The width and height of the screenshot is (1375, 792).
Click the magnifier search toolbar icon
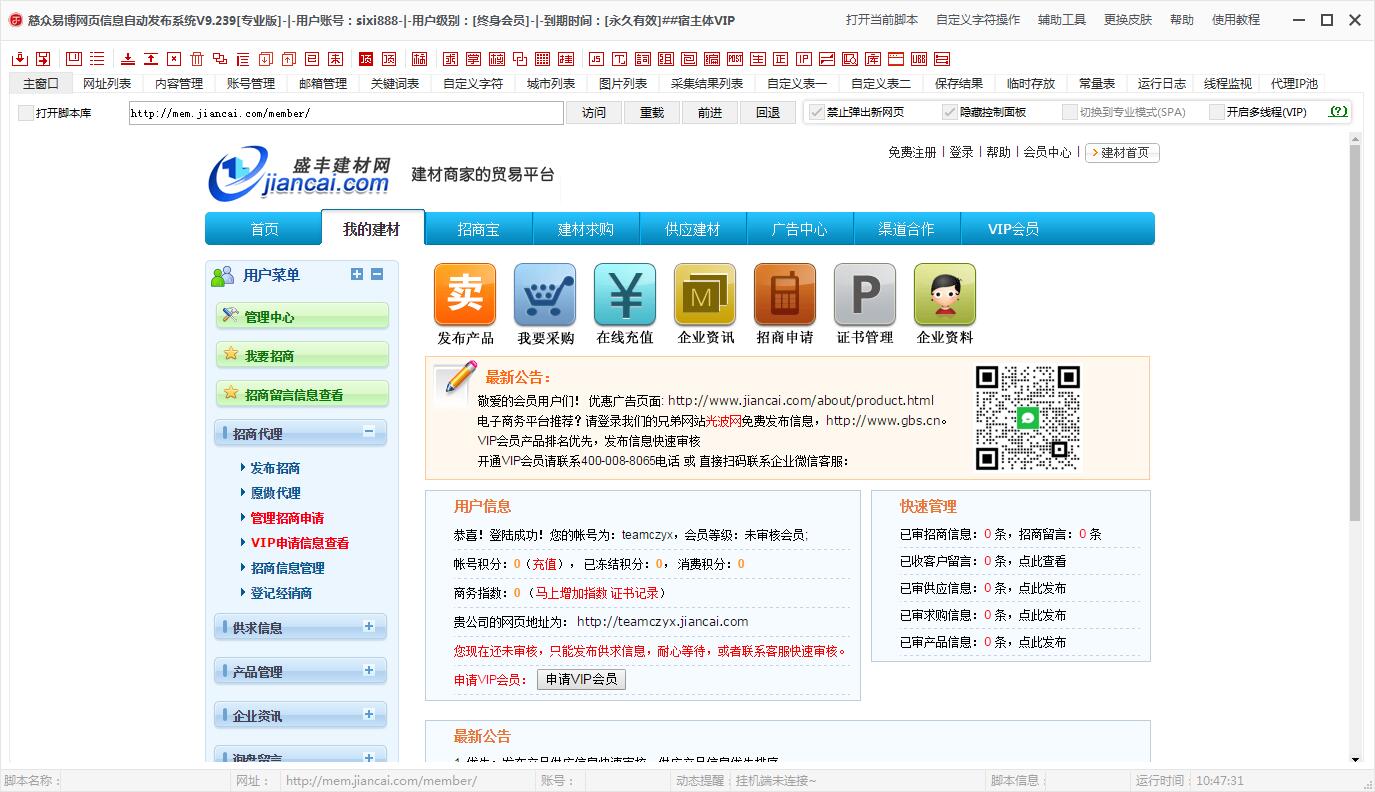pyautogui.click(x=850, y=59)
